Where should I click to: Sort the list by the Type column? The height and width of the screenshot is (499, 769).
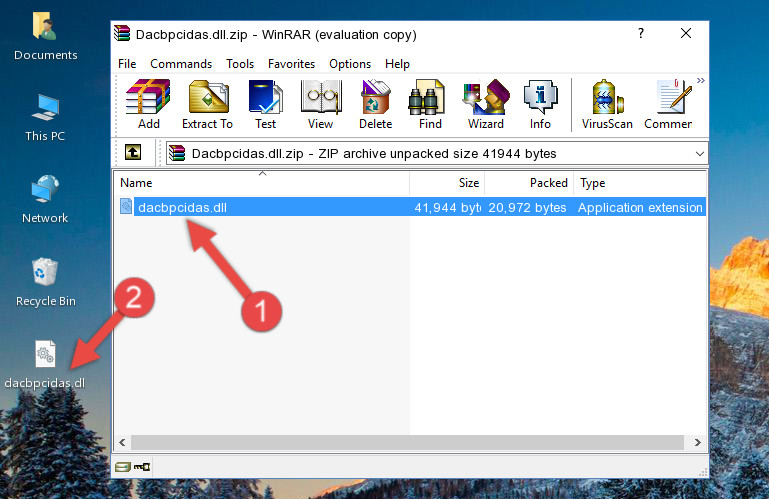640,183
